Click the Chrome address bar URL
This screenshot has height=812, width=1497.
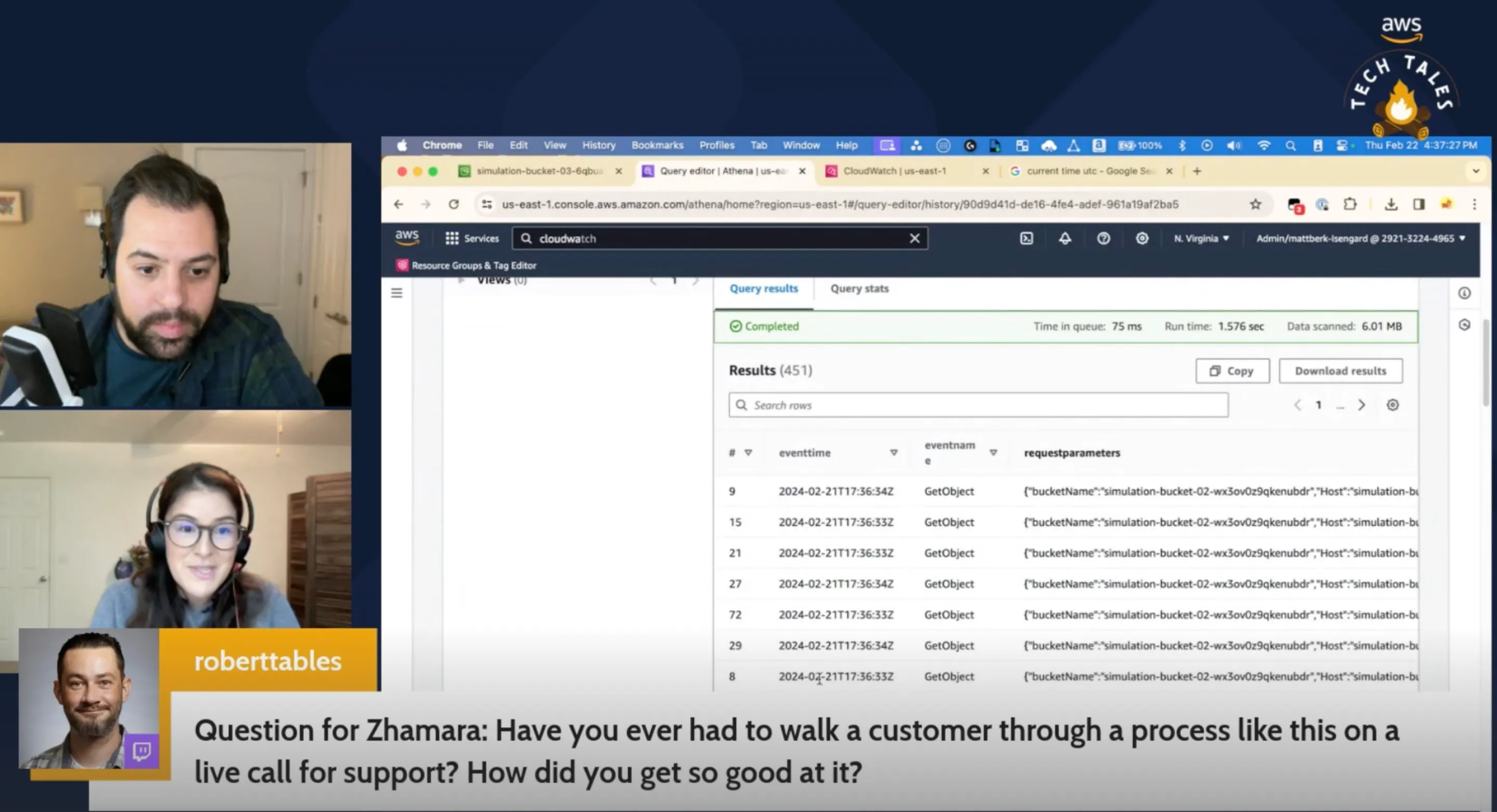click(x=840, y=204)
